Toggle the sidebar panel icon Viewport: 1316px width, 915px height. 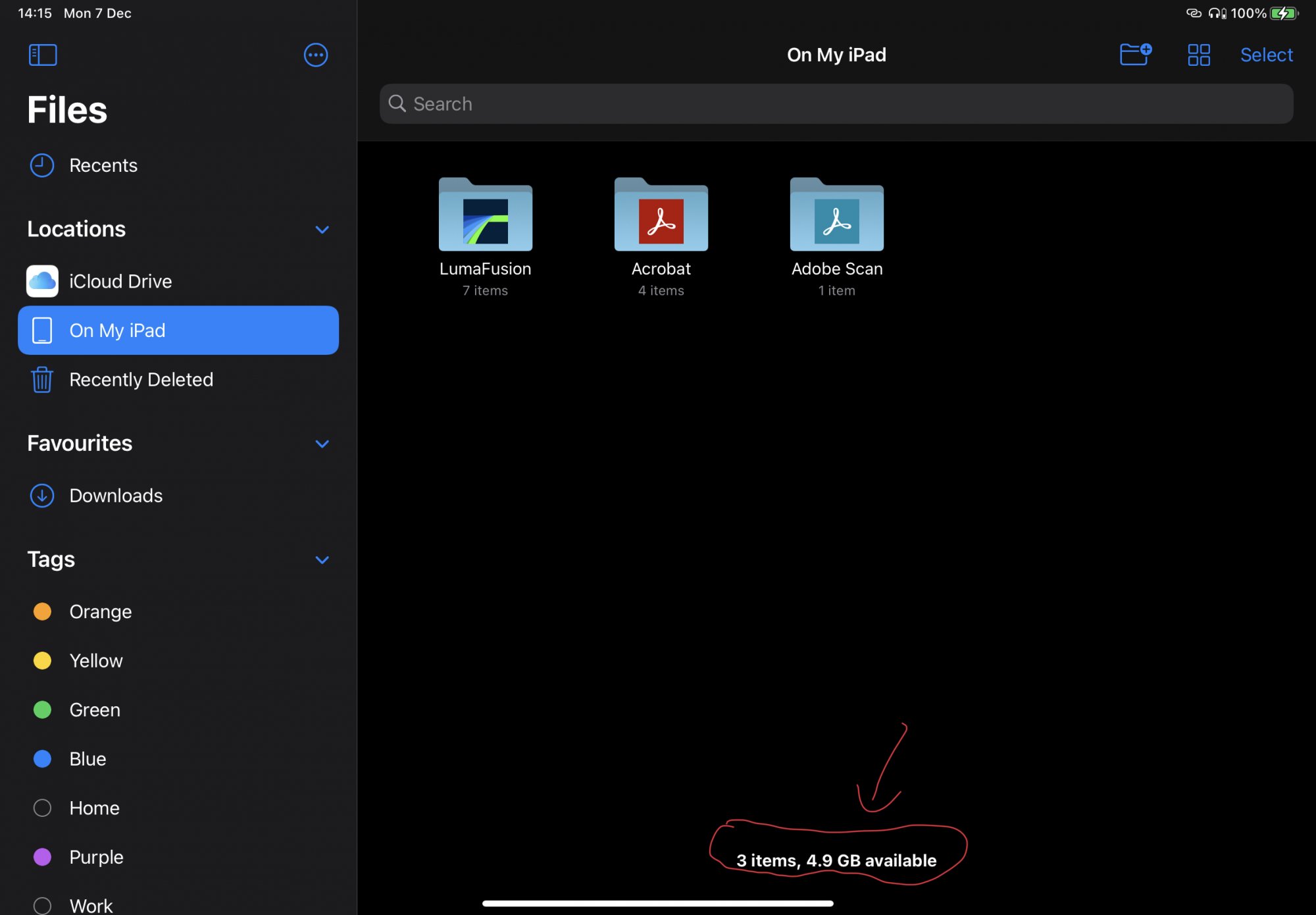coord(43,55)
